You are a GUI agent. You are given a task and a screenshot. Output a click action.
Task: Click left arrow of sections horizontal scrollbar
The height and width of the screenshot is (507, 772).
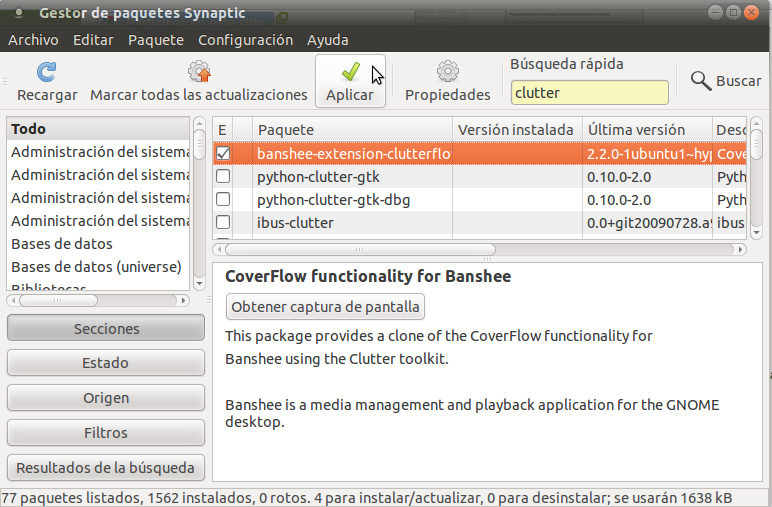(13, 300)
